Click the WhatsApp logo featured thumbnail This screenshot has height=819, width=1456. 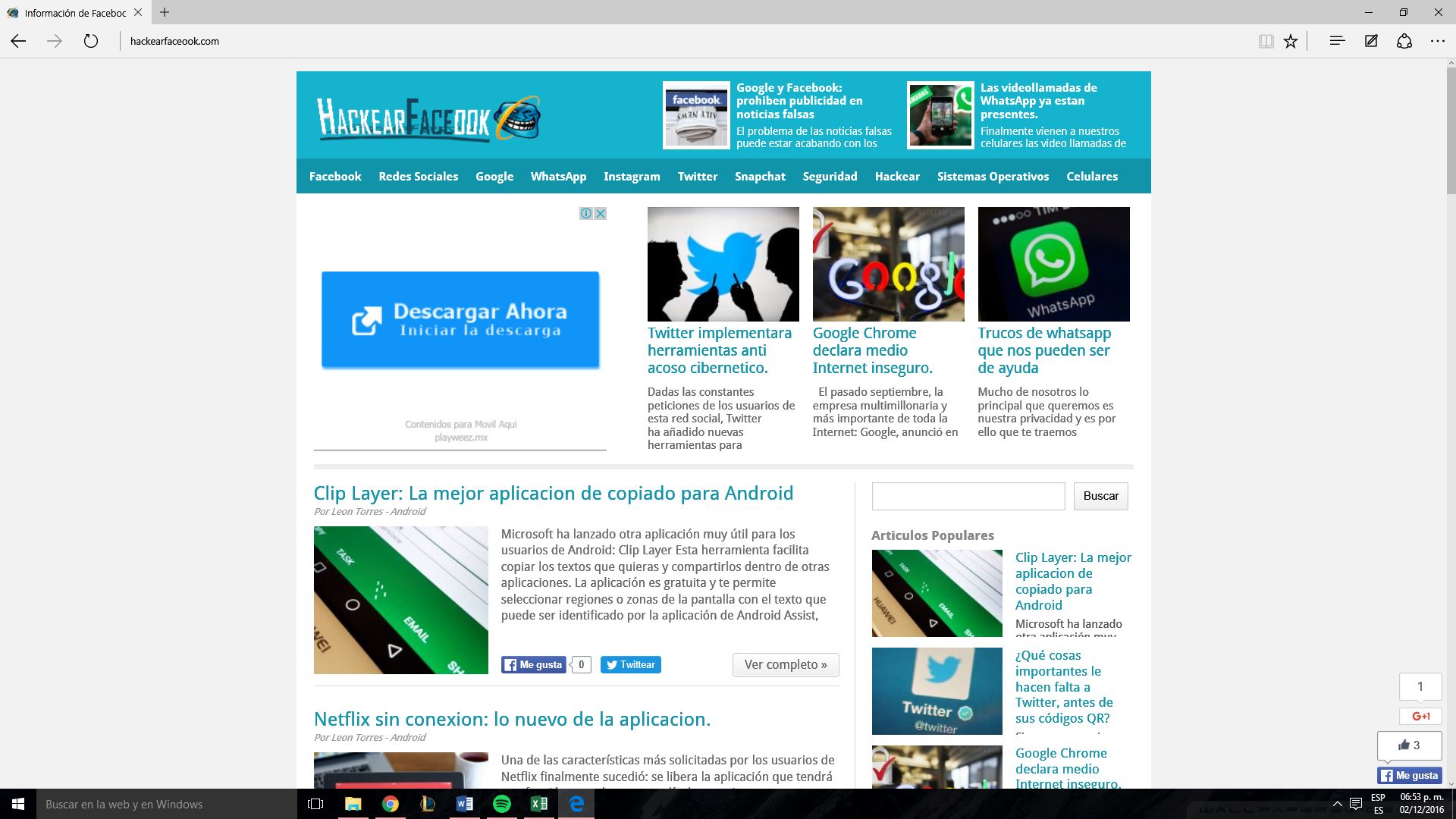pyautogui.click(x=1054, y=264)
